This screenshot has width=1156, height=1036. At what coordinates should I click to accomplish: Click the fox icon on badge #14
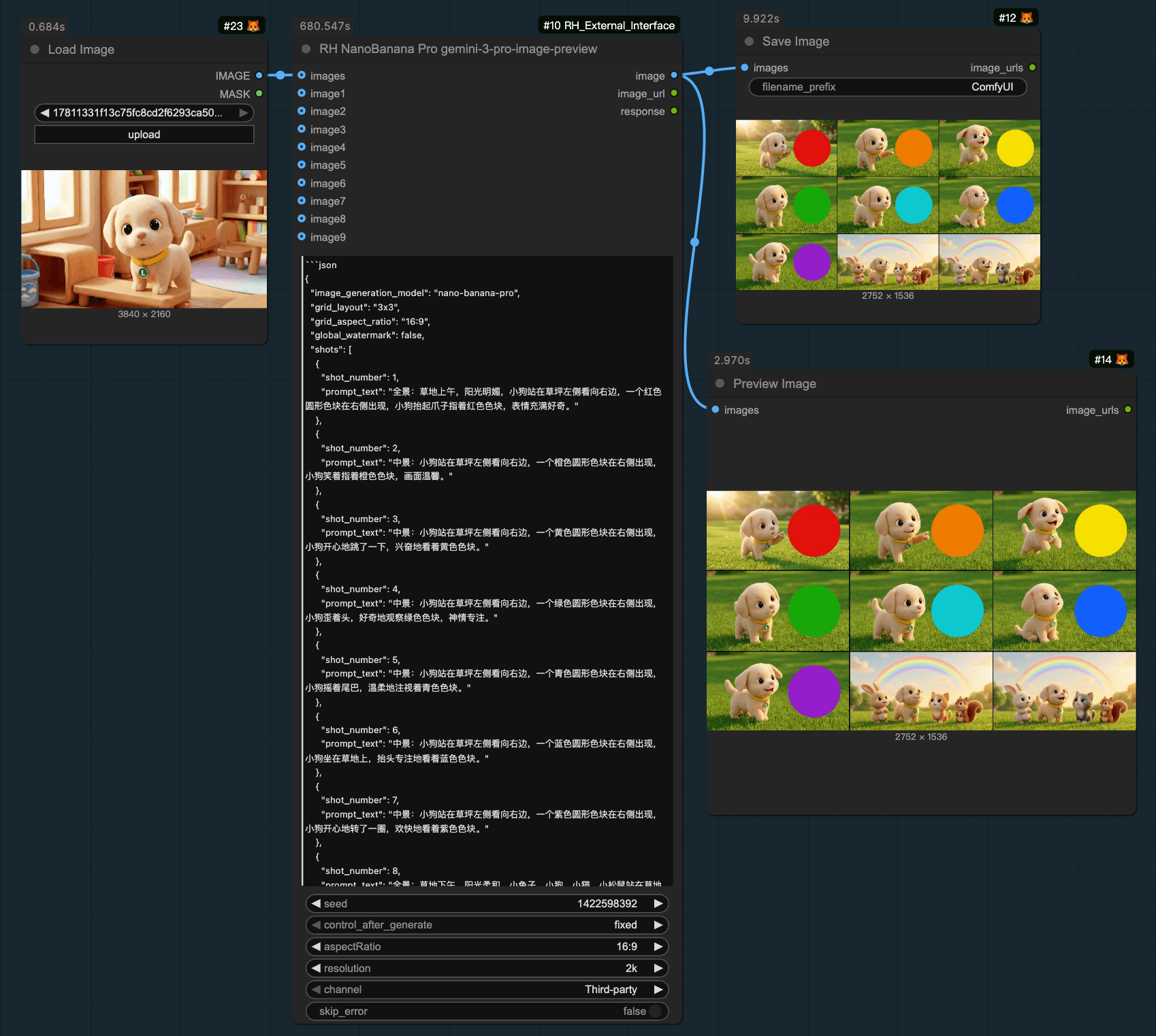point(1122,359)
